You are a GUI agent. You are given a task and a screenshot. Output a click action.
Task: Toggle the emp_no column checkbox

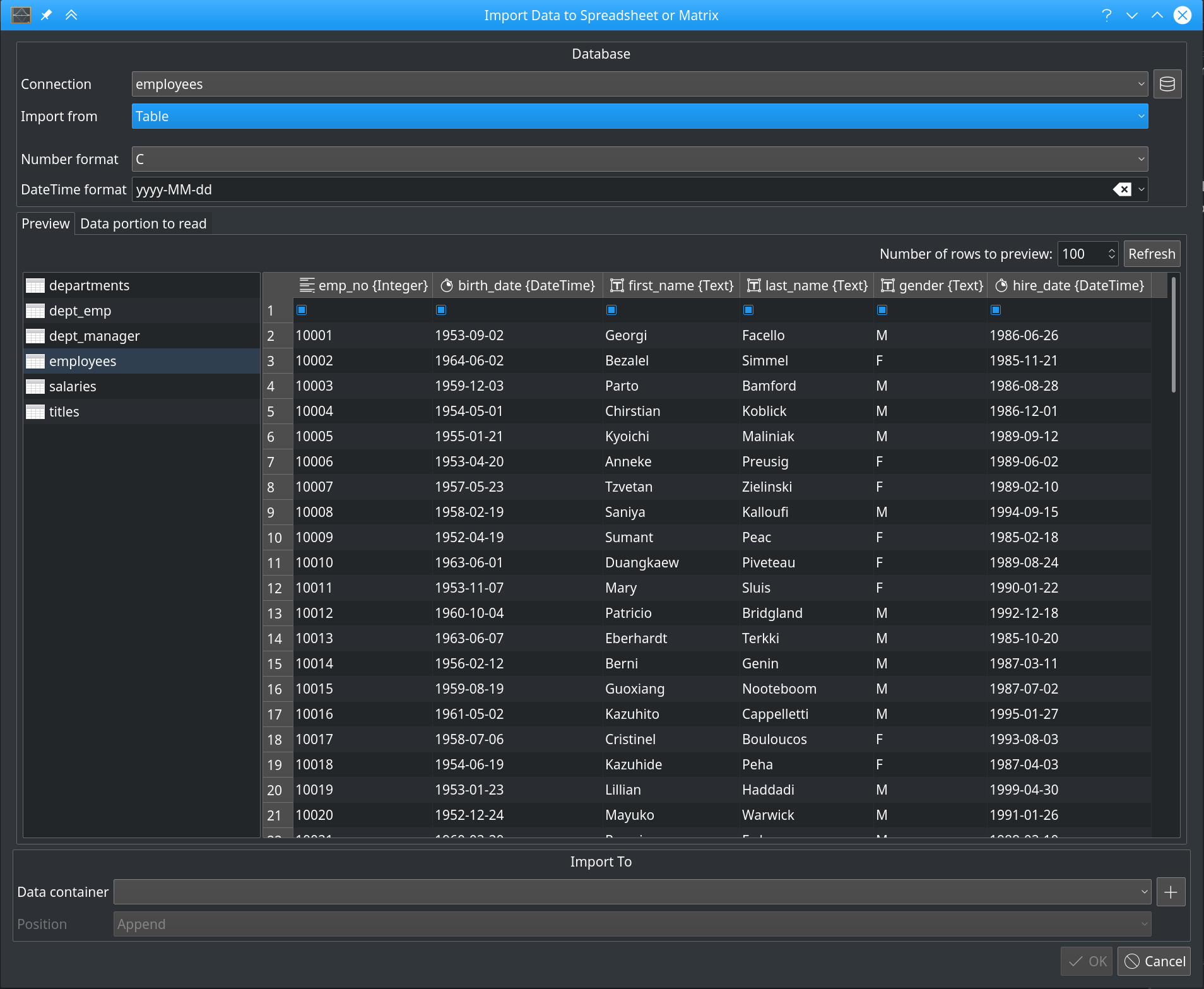coord(302,310)
